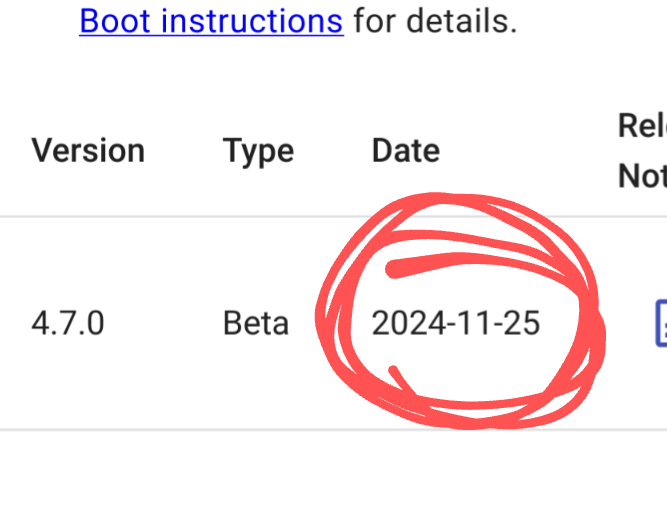Click the "for details." text
This screenshot has width=667, height=528.
pos(435,20)
